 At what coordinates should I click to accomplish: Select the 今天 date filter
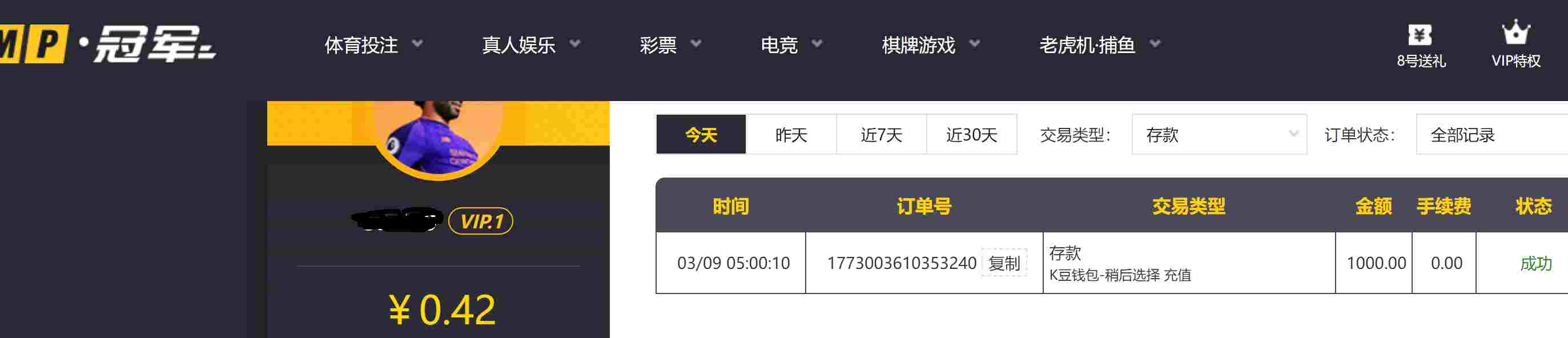701,134
